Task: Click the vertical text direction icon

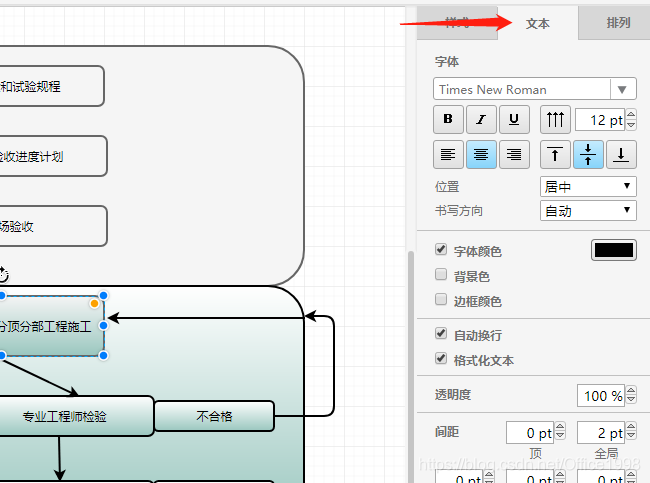Action: point(555,119)
